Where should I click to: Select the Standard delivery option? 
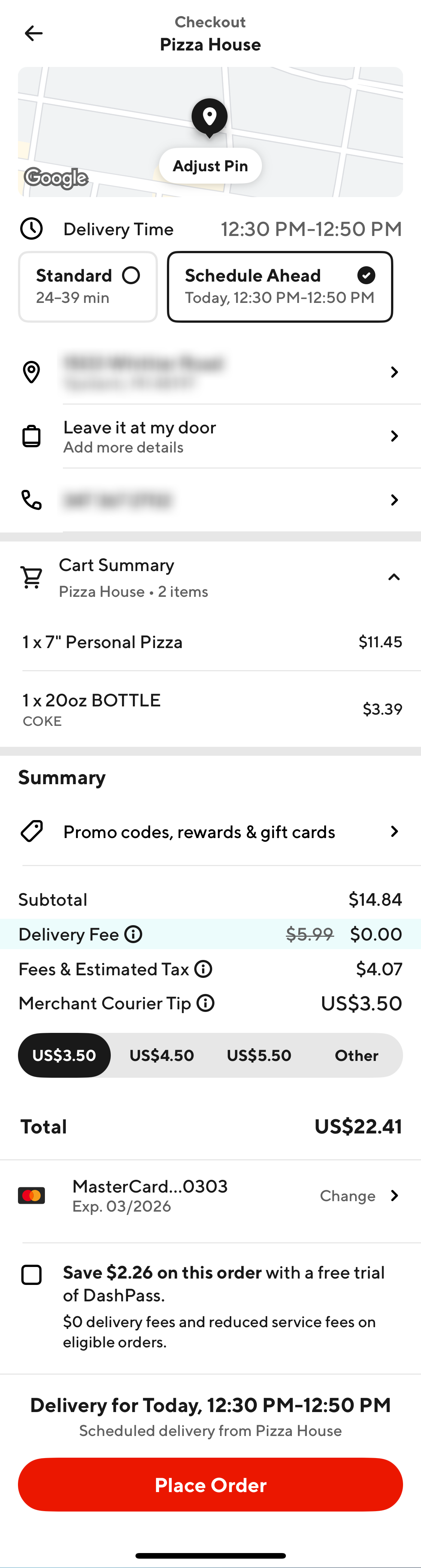pos(88,287)
